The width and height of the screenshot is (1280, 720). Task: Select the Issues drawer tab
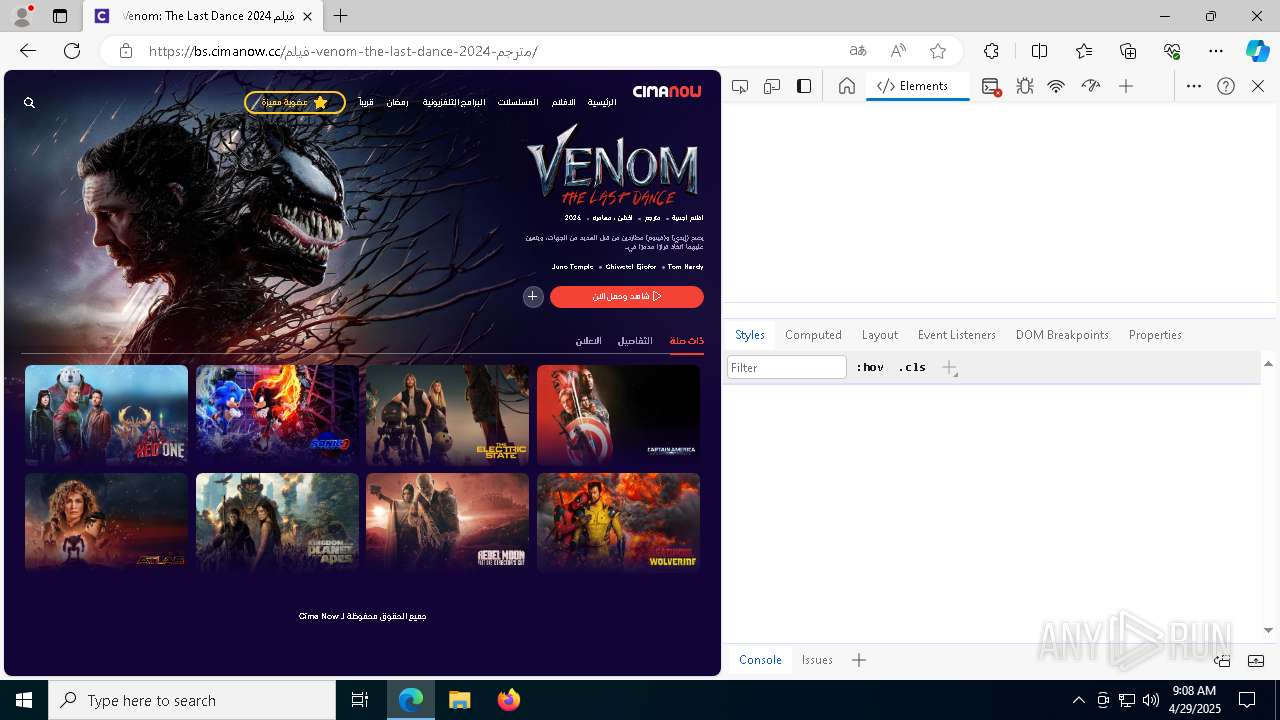817,660
